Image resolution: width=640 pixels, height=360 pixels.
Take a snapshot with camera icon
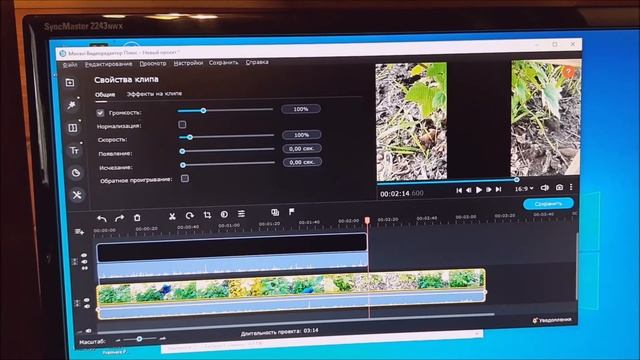pos(559,187)
